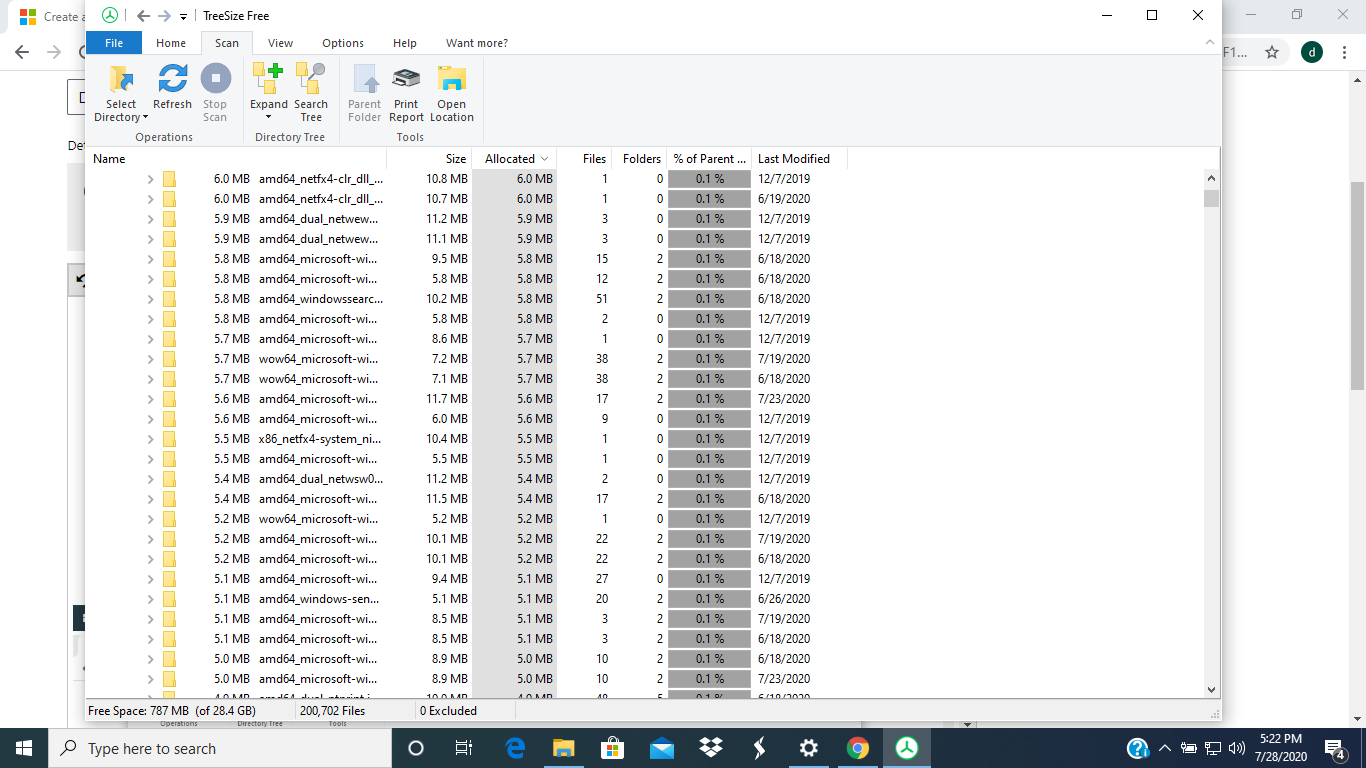Click the '200,702 Files' status bar entry
This screenshot has width=1366, height=768.
pos(332,711)
